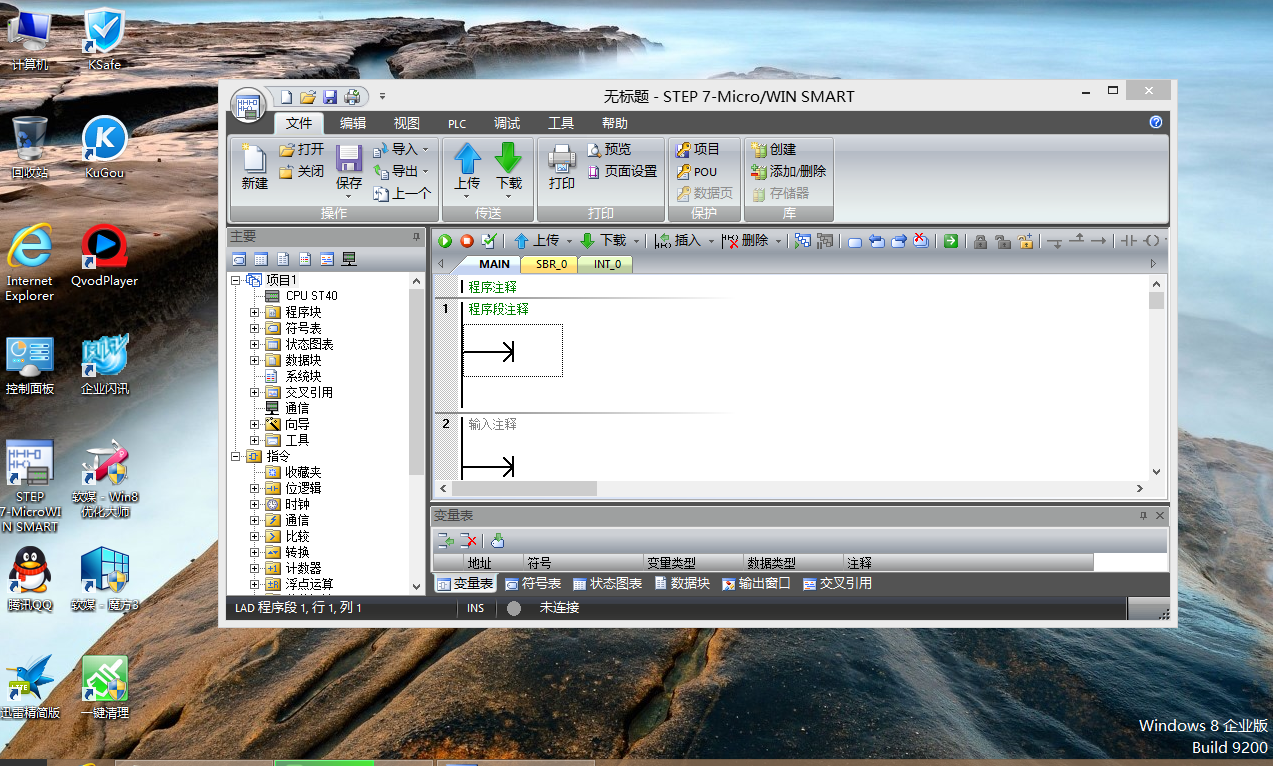
Task: Click the 项目 protection button
Action: (698, 149)
